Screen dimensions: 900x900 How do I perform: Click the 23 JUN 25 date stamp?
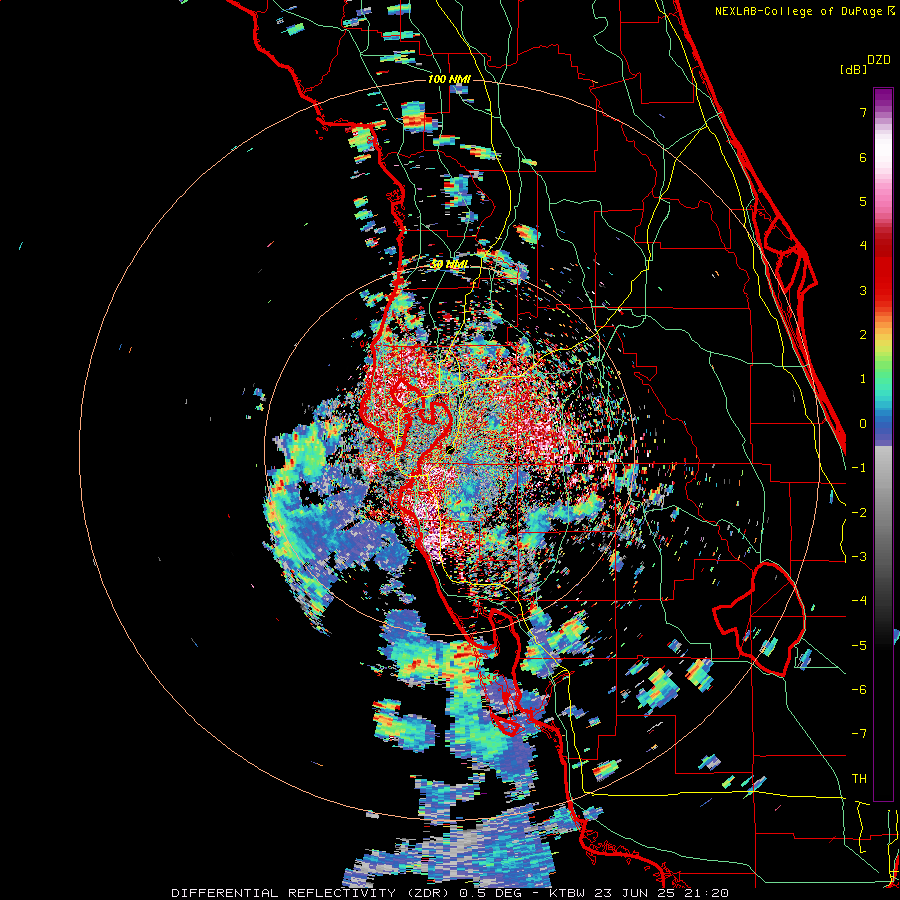[x=637, y=893]
